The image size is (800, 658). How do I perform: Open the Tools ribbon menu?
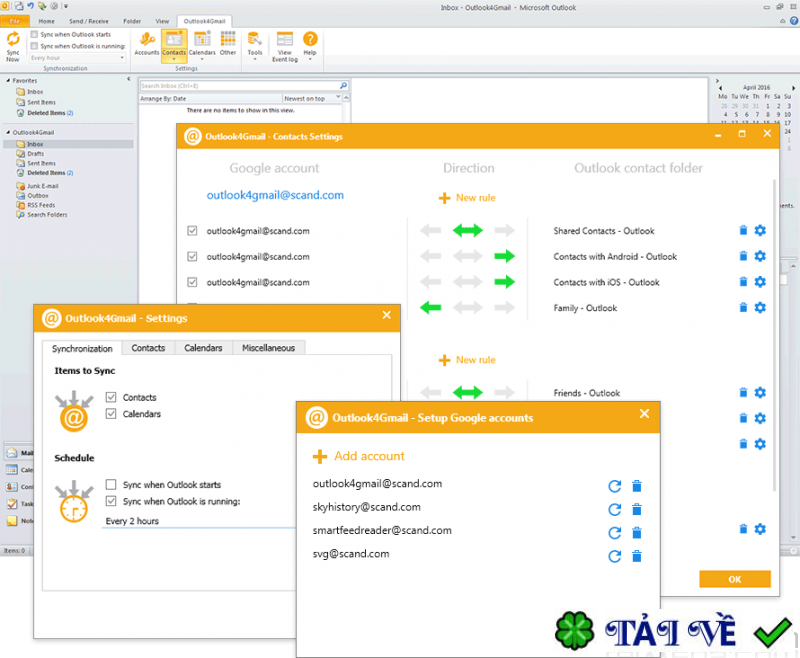(255, 45)
